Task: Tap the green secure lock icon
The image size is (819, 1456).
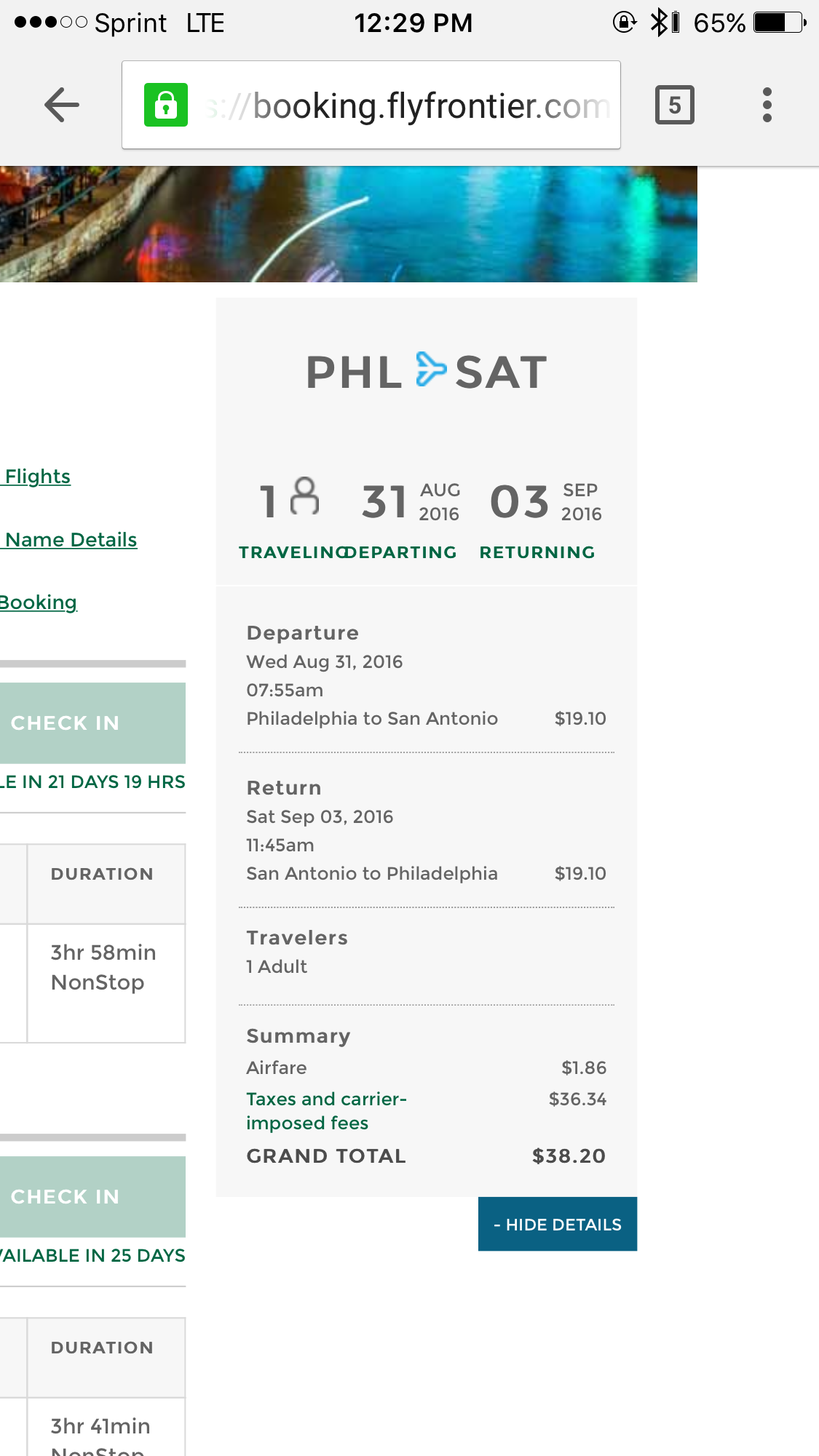Action: [x=166, y=105]
